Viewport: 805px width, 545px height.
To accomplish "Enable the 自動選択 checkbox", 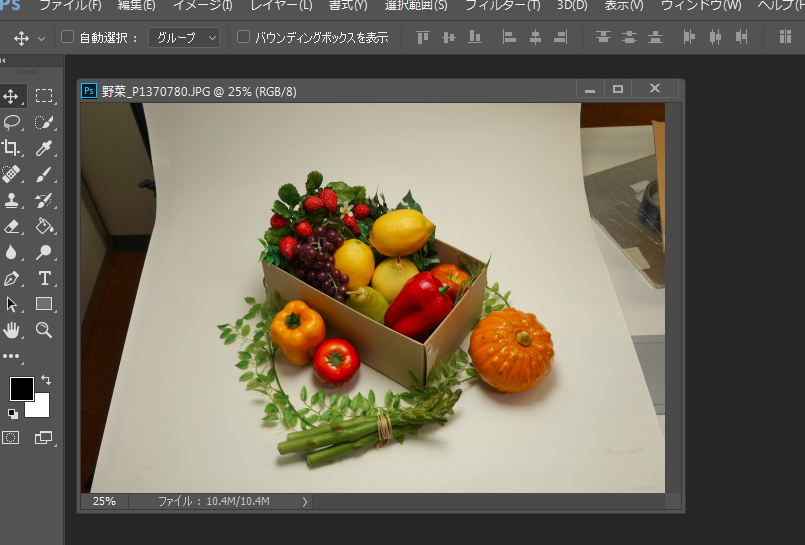I will (67, 37).
